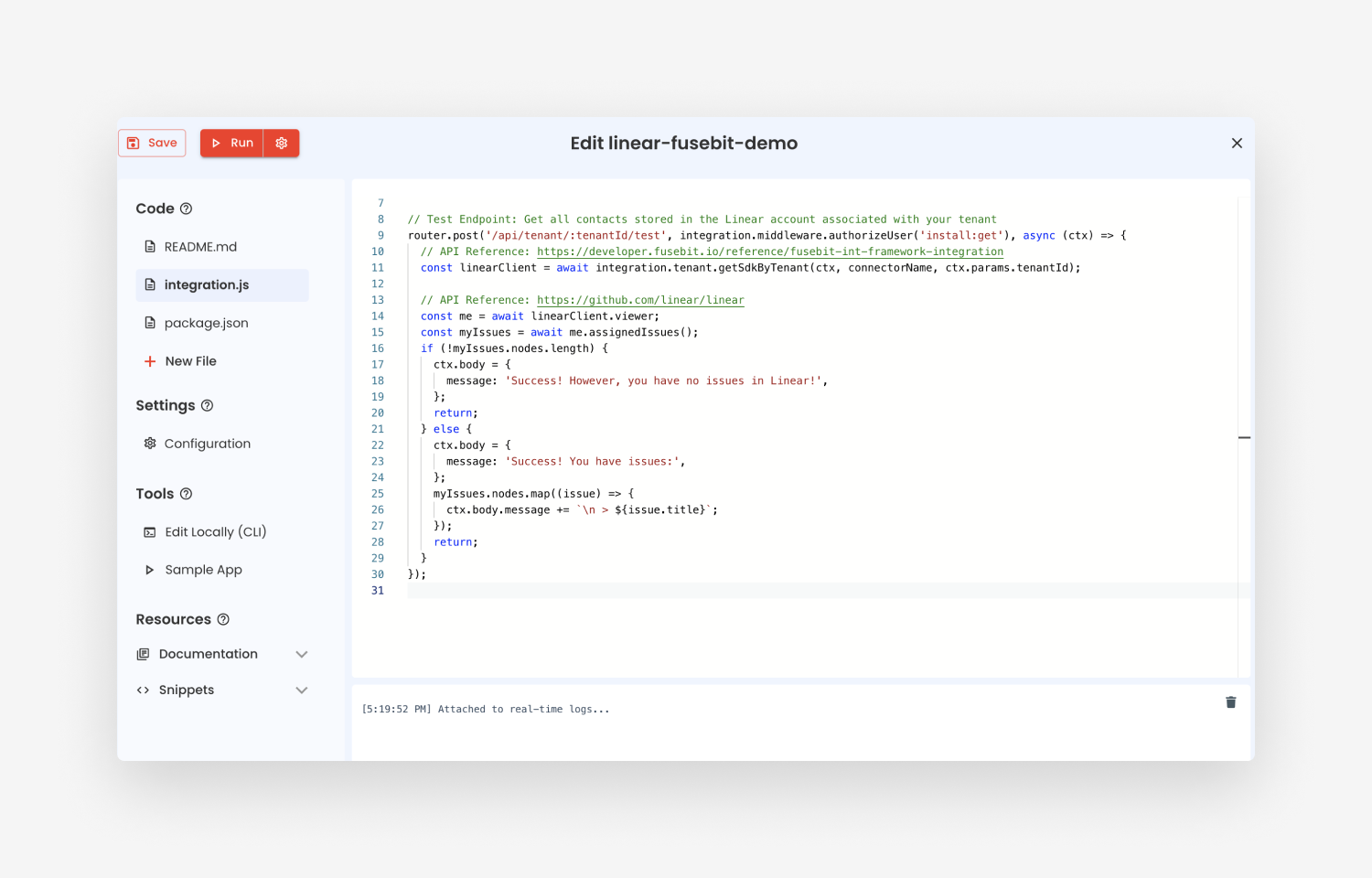The height and width of the screenshot is (878, 1372).
Task: Click the code brackets icon beside Snippets
Action: 143,691
